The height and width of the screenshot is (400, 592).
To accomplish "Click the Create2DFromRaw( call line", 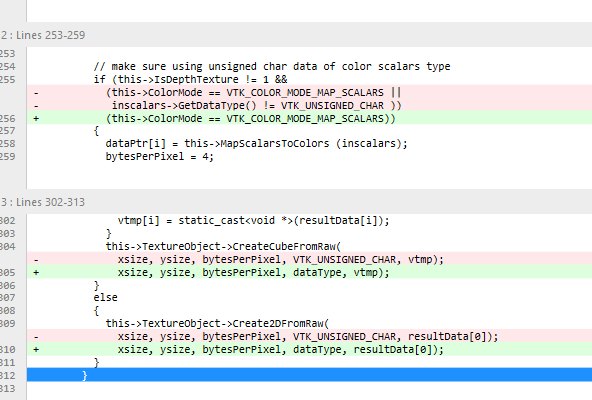I will pyautogui.click(x=217, y=324).
